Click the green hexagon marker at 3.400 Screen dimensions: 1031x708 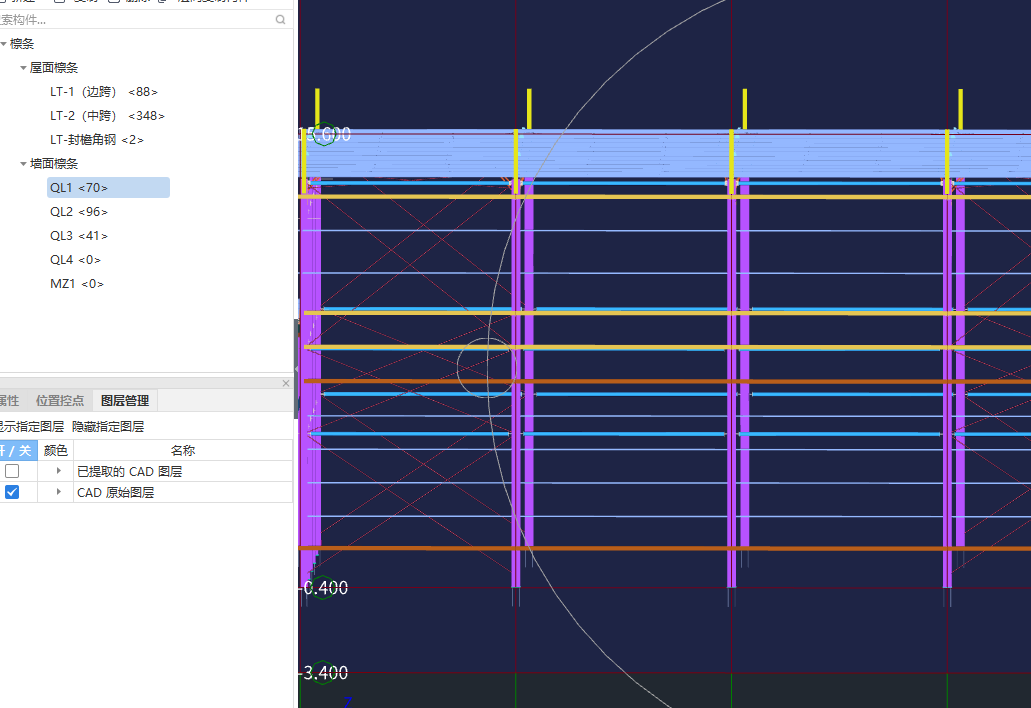point(323,673)
